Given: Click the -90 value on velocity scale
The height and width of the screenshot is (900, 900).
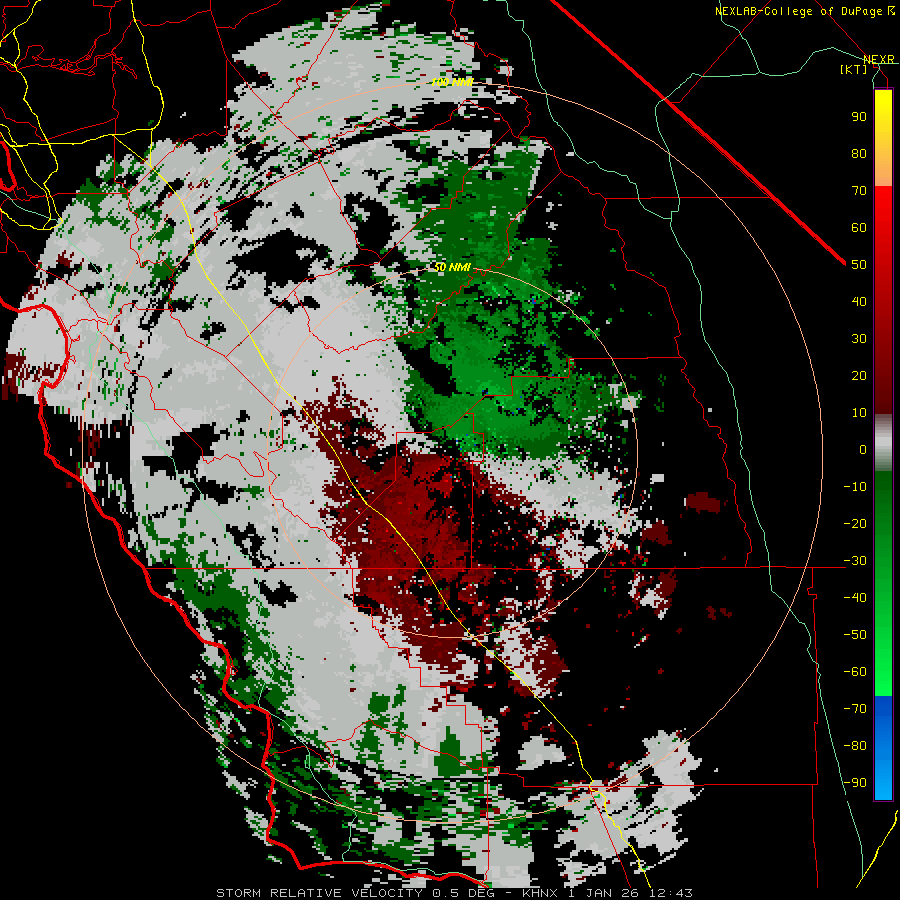Looking at the screenshot, I should click(855, 782).
